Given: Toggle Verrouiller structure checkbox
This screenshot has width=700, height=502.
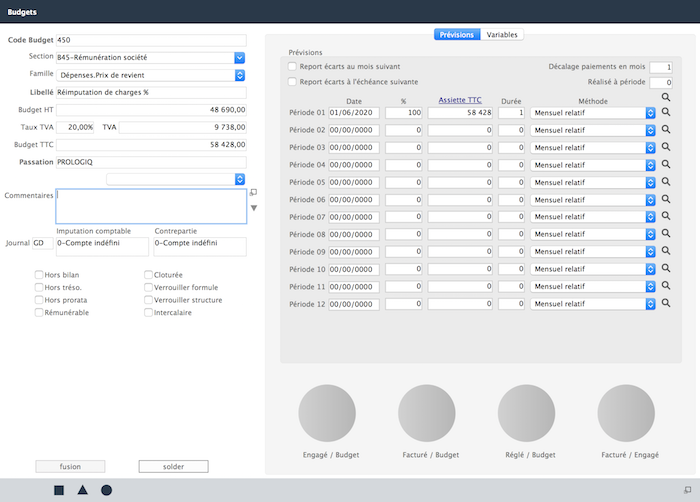Looking at the screenshot, I should [149, 300].
